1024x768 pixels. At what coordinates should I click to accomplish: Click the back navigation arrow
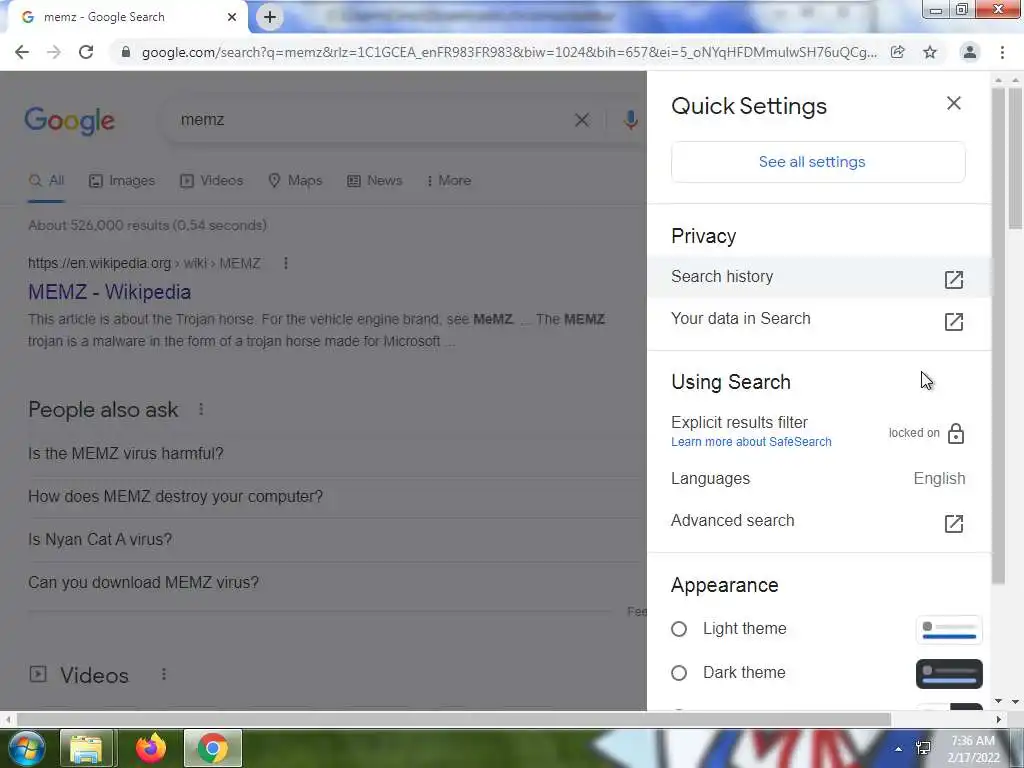(22, 52)
